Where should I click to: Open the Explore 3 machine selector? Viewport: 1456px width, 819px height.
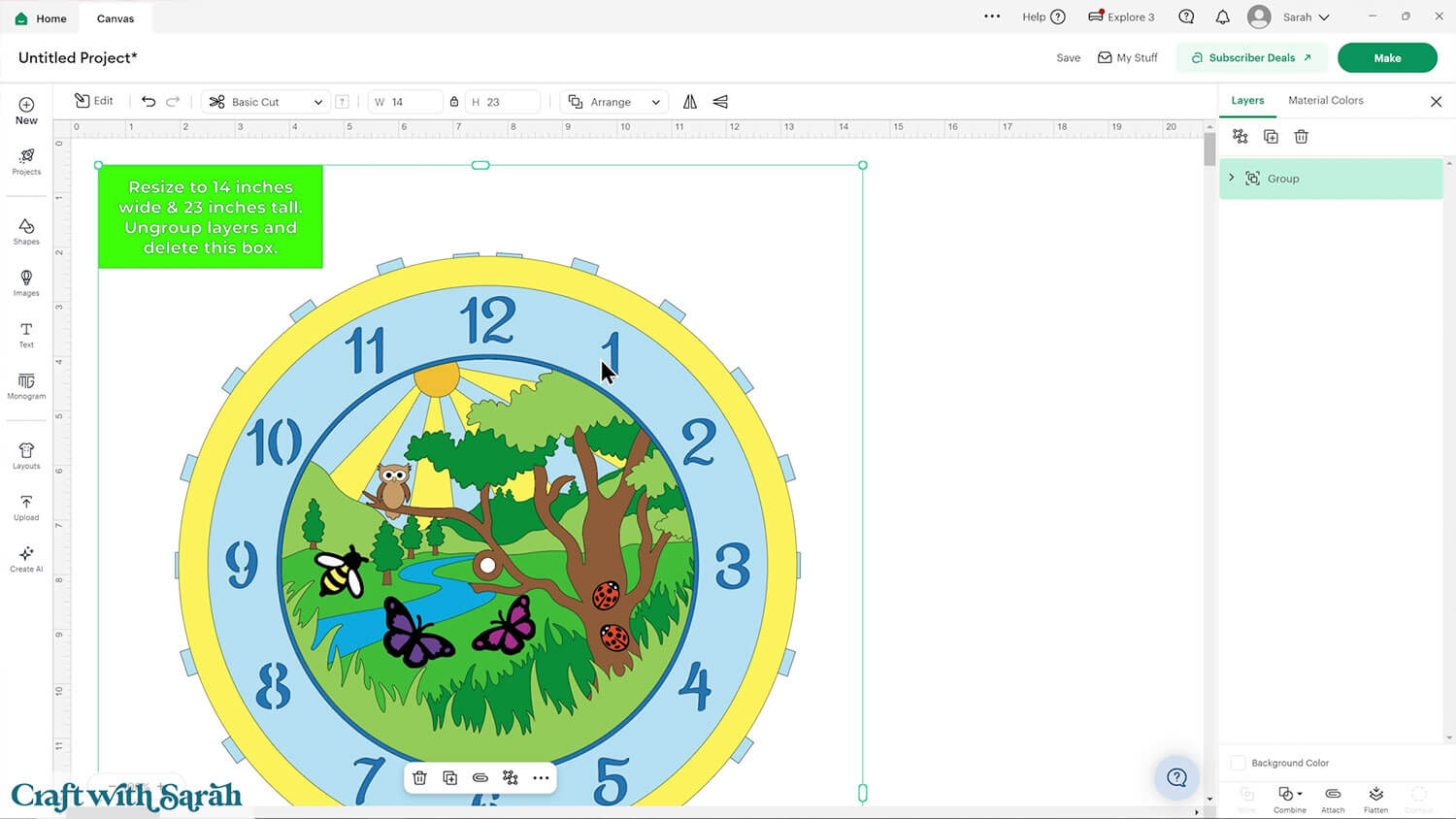[1121, 17]
